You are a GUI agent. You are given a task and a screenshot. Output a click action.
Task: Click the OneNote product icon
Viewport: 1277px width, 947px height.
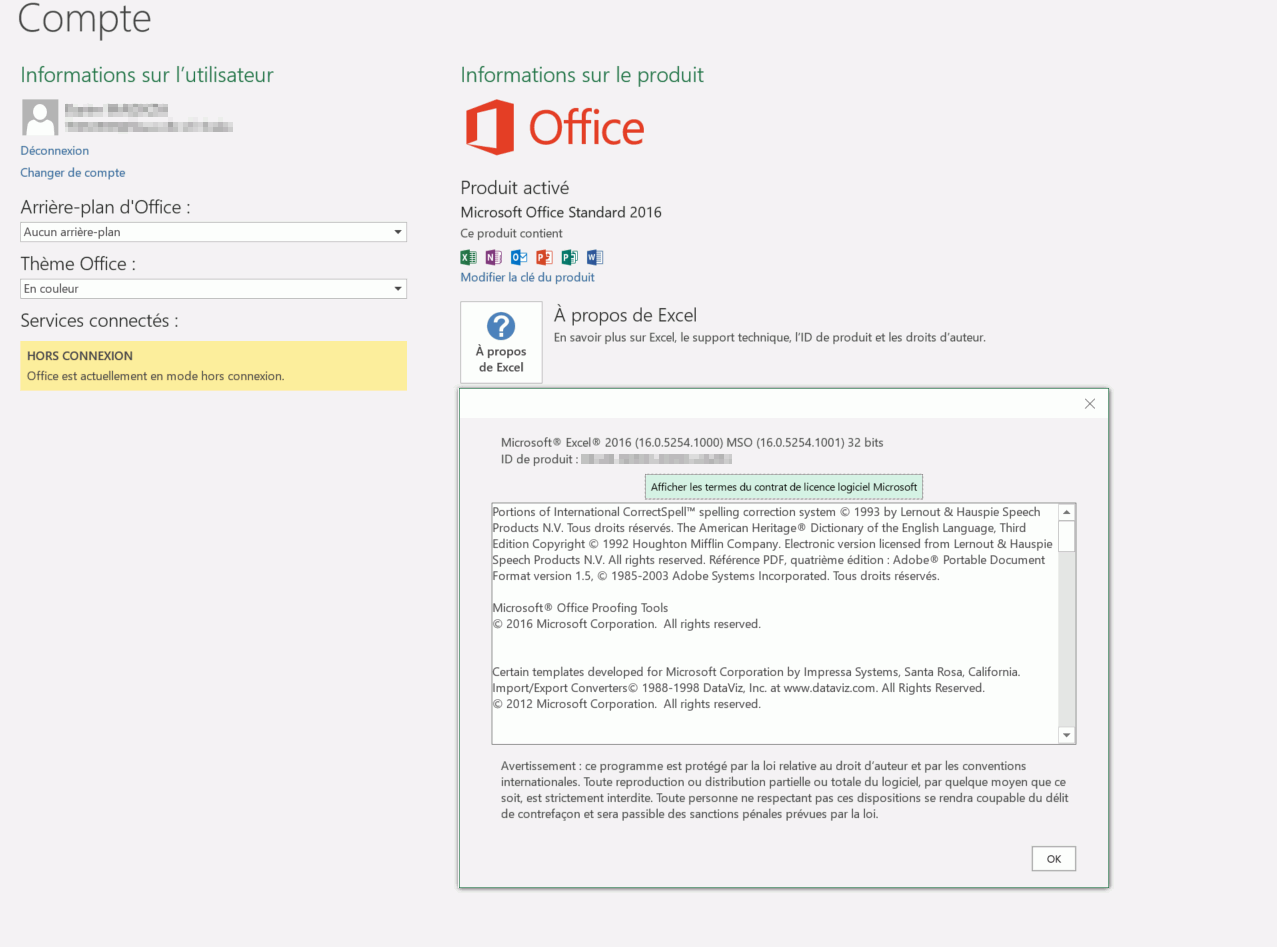coord(494,257)
